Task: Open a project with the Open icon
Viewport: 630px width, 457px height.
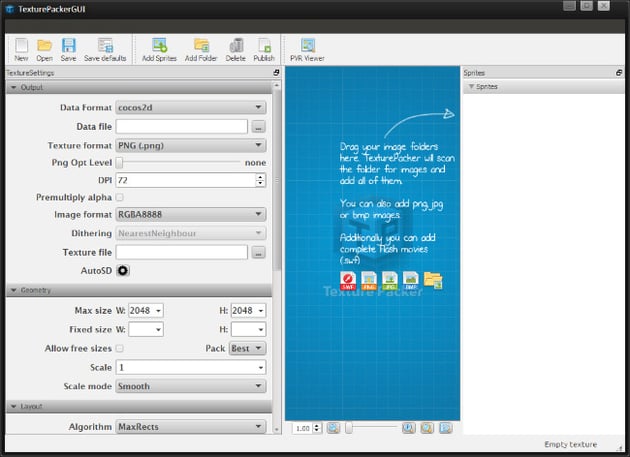Action: pyautogui.click(x=44, y=49)
